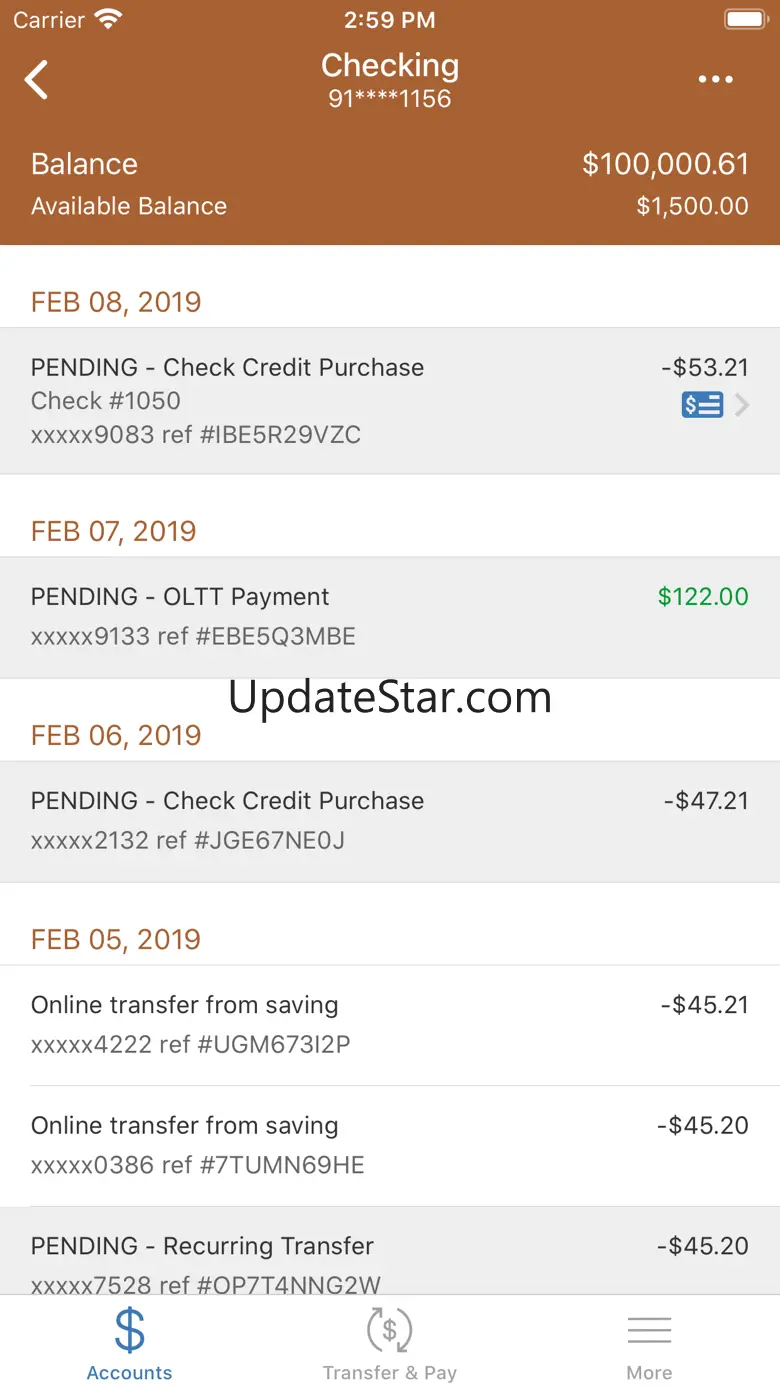Tap the back arrow icon
The height and width of the screenshot is (1387, 780).
(x=37, y=80)
